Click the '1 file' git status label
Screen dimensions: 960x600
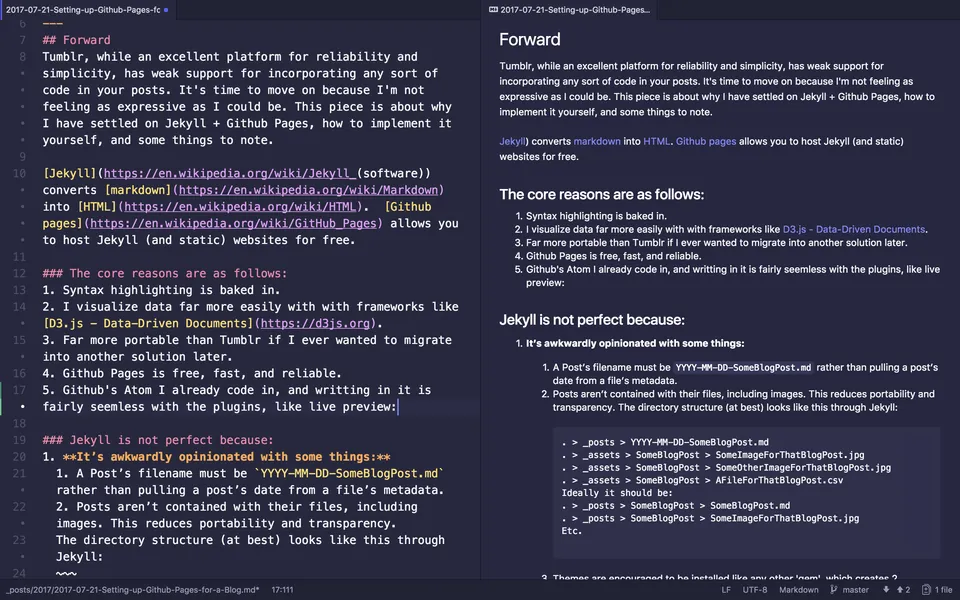[943, 590]
